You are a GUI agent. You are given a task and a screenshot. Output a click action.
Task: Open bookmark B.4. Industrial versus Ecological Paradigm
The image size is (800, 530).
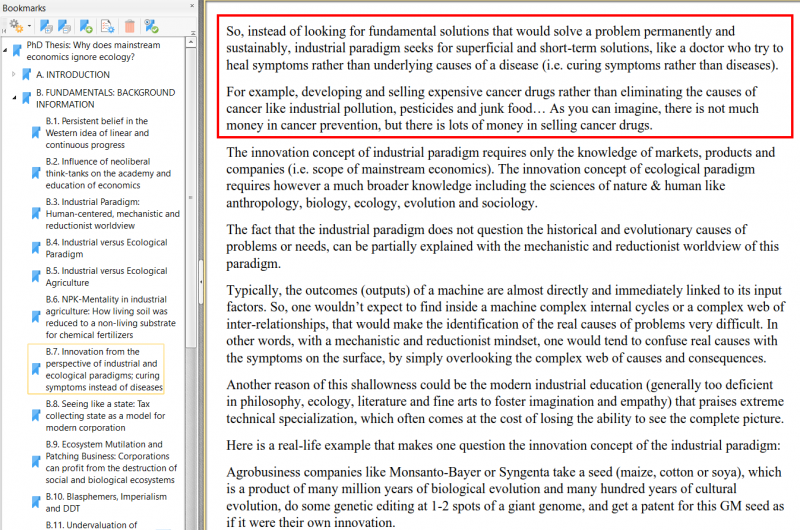[x=106, y=248]
